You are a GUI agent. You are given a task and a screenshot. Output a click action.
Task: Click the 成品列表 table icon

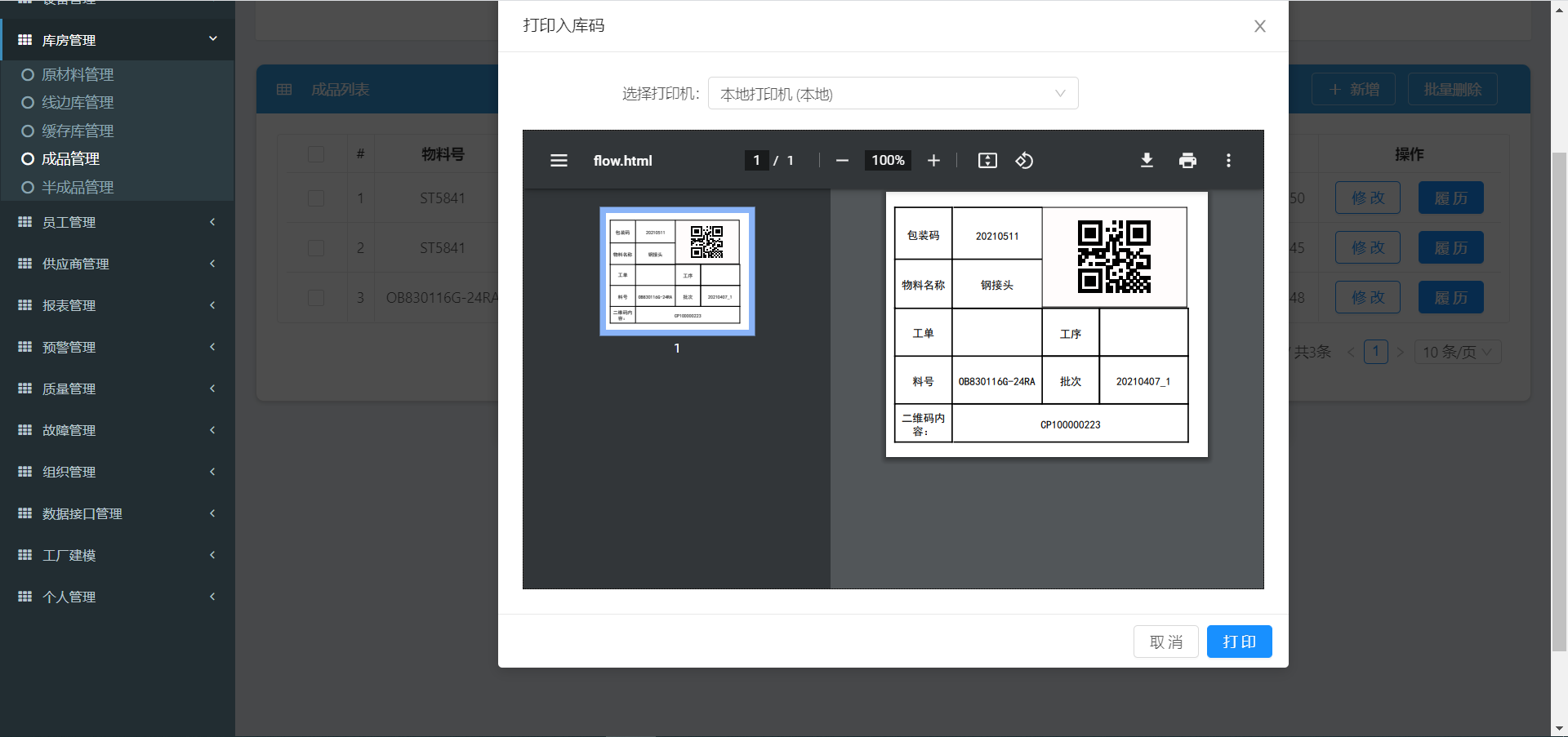tap(284, 90)
